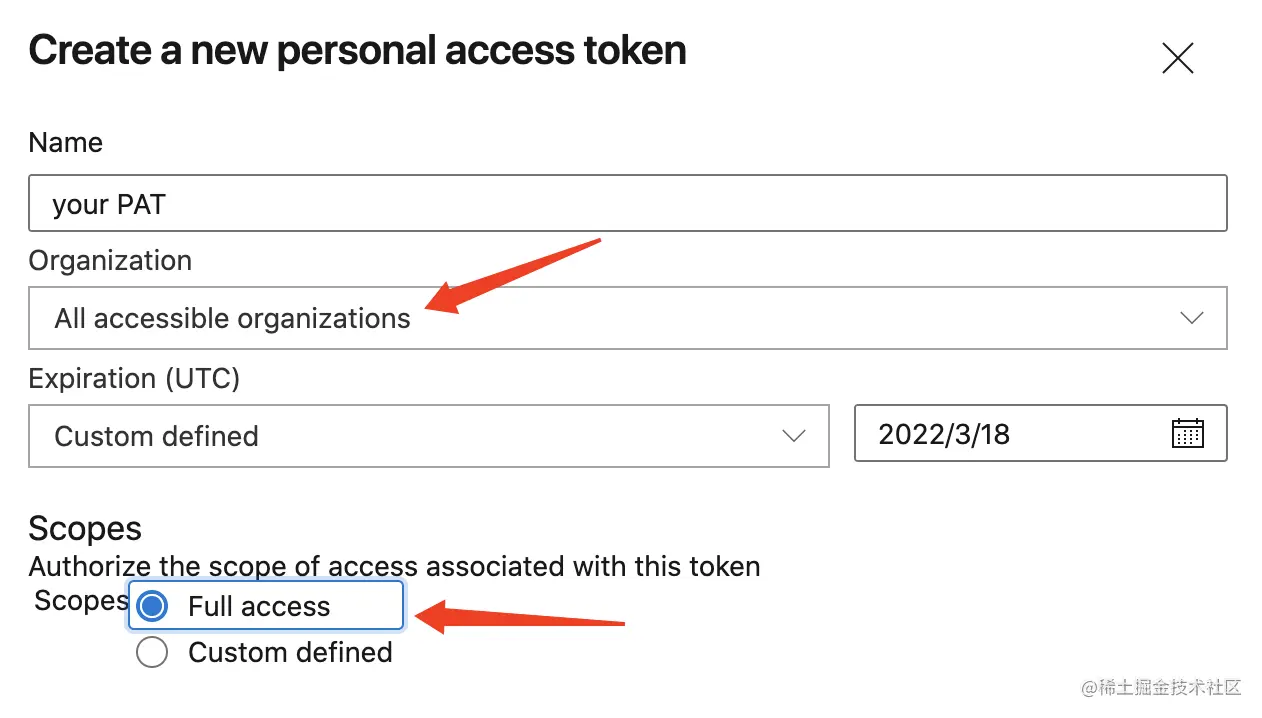Click the Organization dropdown chevron arrow
Viewport: 1262px width, 718px height.
point(1191,319)
